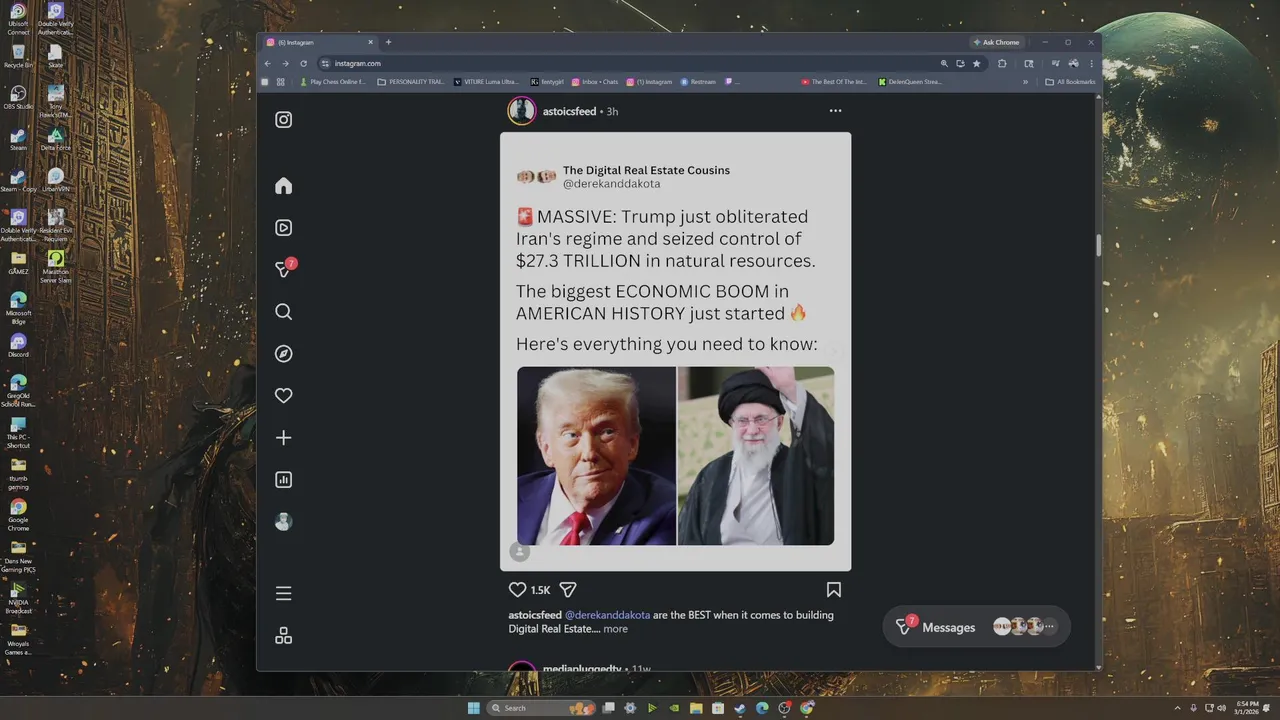Open the hamburger More menu in the sidebar
This screenshot has width=1280, height=720.
[284, 594]
